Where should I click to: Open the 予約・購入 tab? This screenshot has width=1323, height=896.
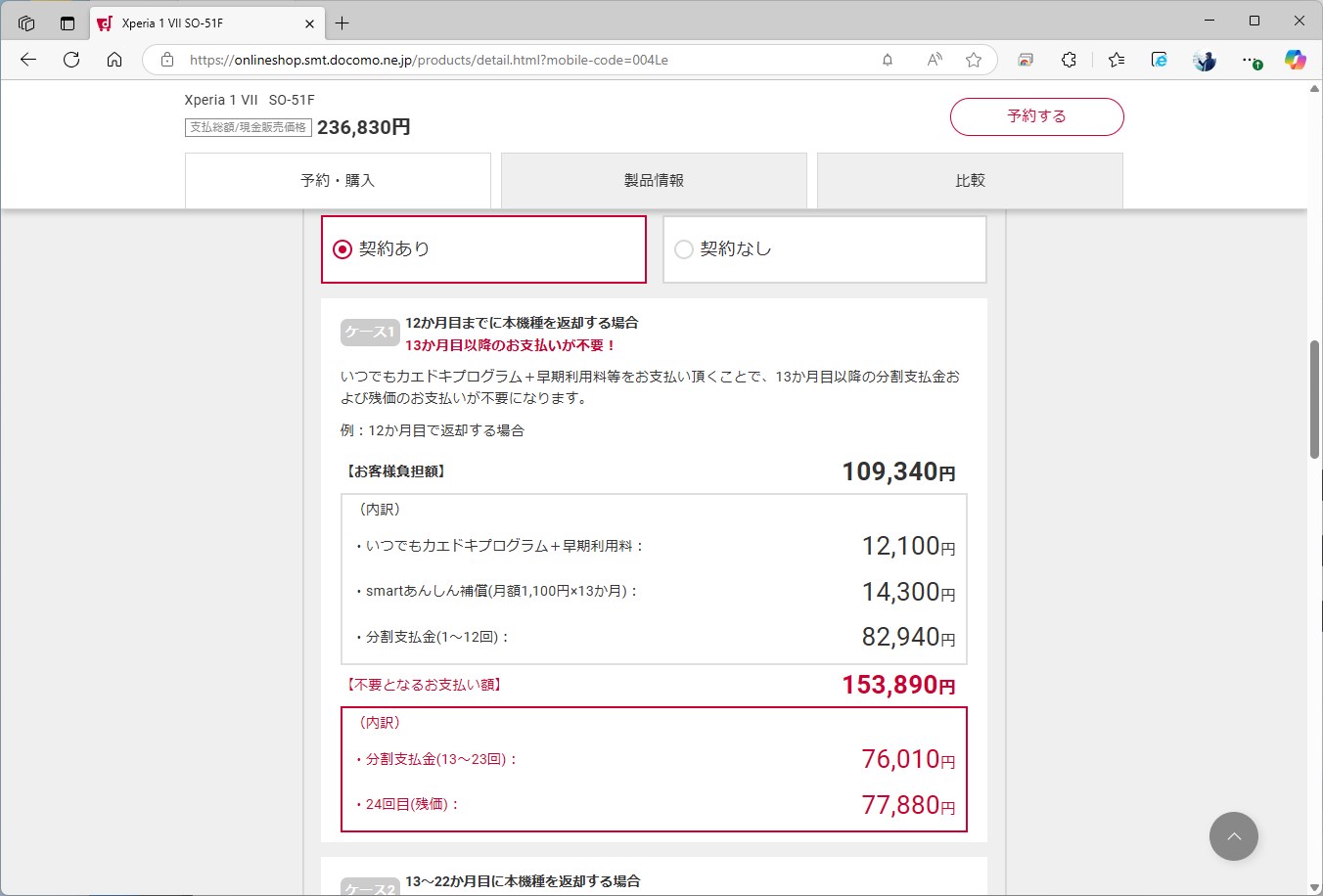pyautogui.click(x=338, y=180)
